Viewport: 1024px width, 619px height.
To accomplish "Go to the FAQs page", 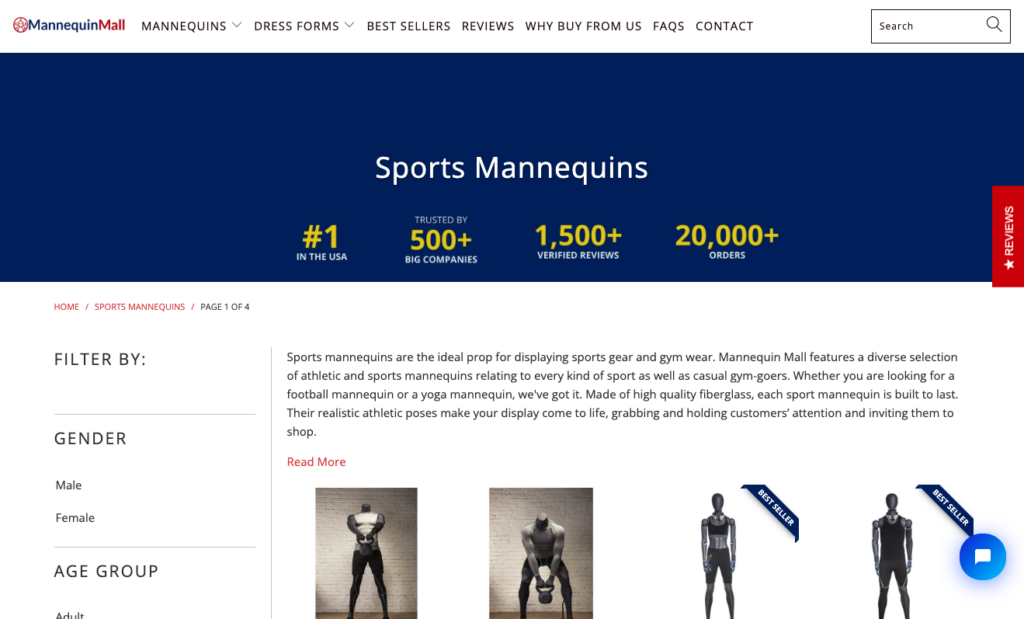I will pyautogui.click(x=669, y=26).
